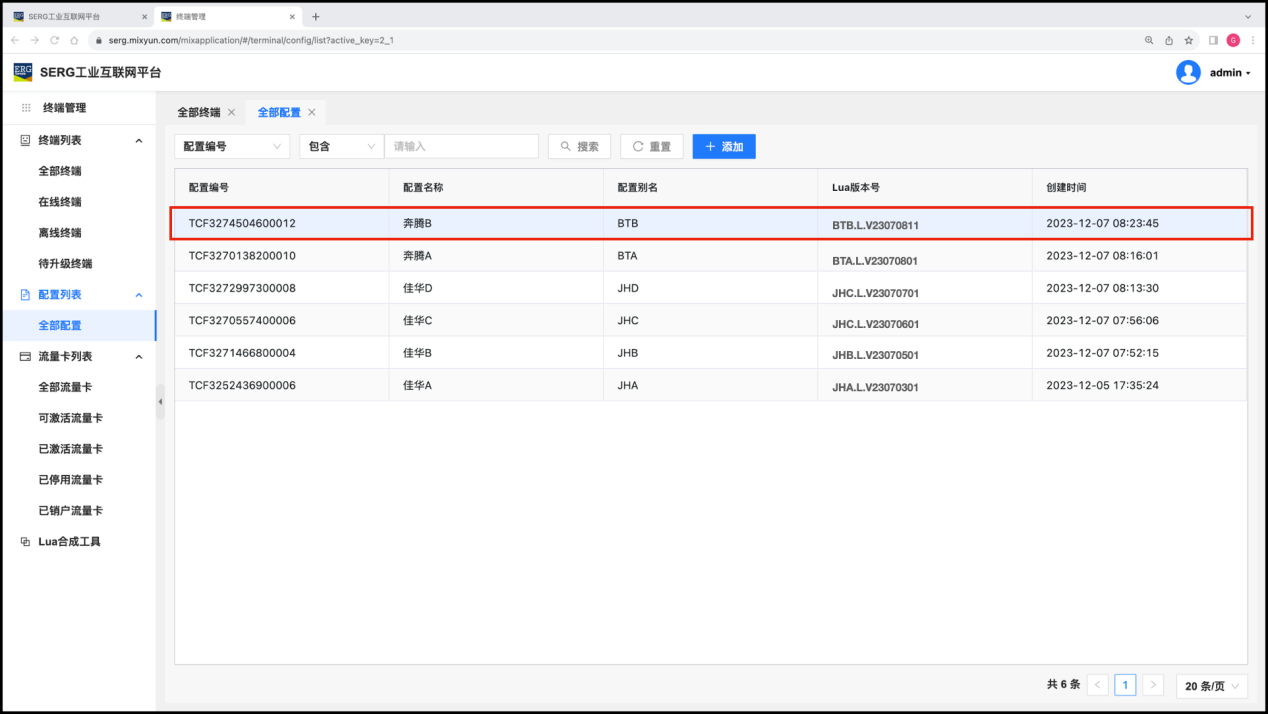Collapse the 流量卡列表 sidebar section
This screenshot has height=714, width=1268.
[139, 356]
